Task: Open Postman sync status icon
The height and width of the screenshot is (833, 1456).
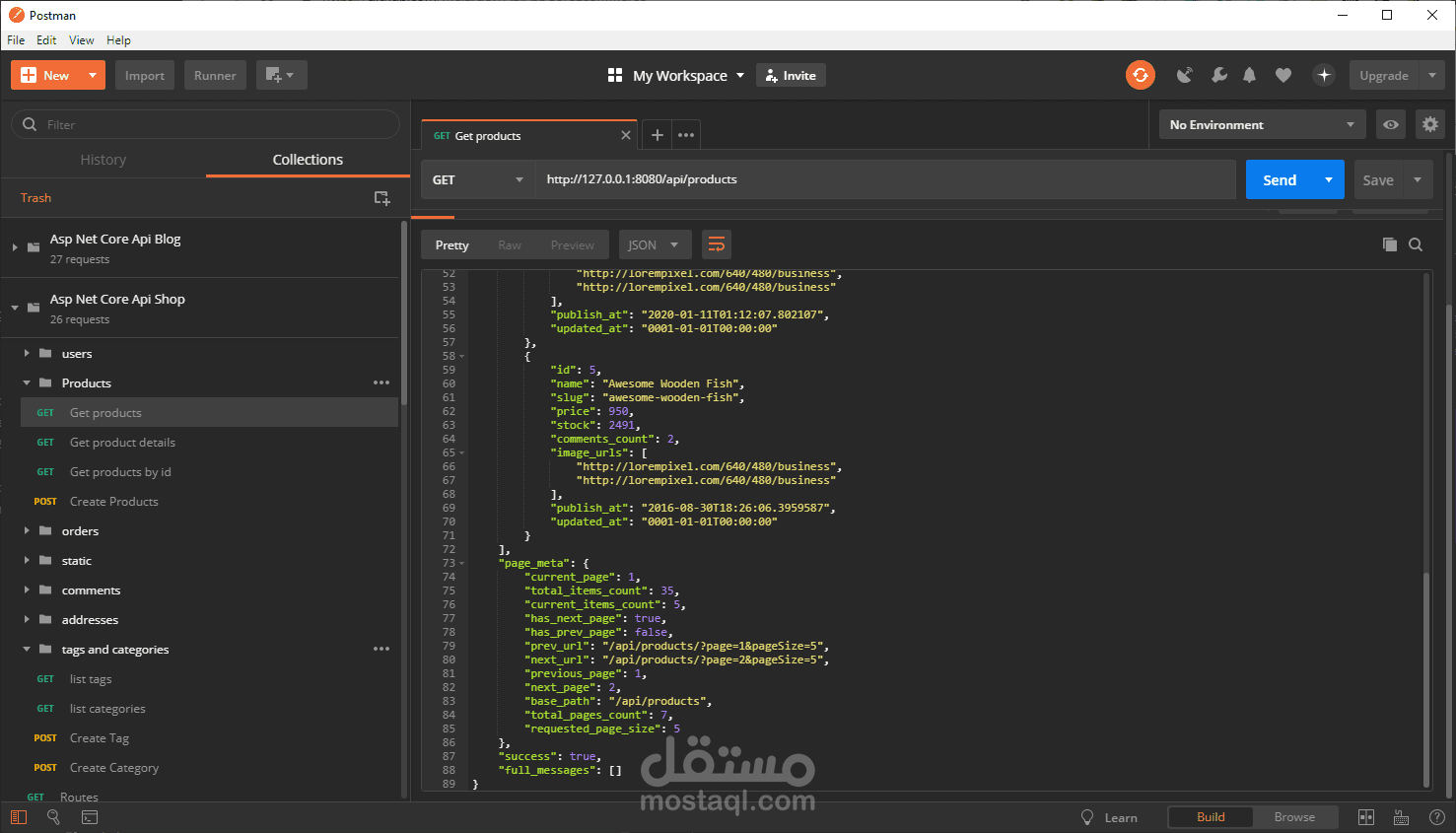Action: 1141,75
